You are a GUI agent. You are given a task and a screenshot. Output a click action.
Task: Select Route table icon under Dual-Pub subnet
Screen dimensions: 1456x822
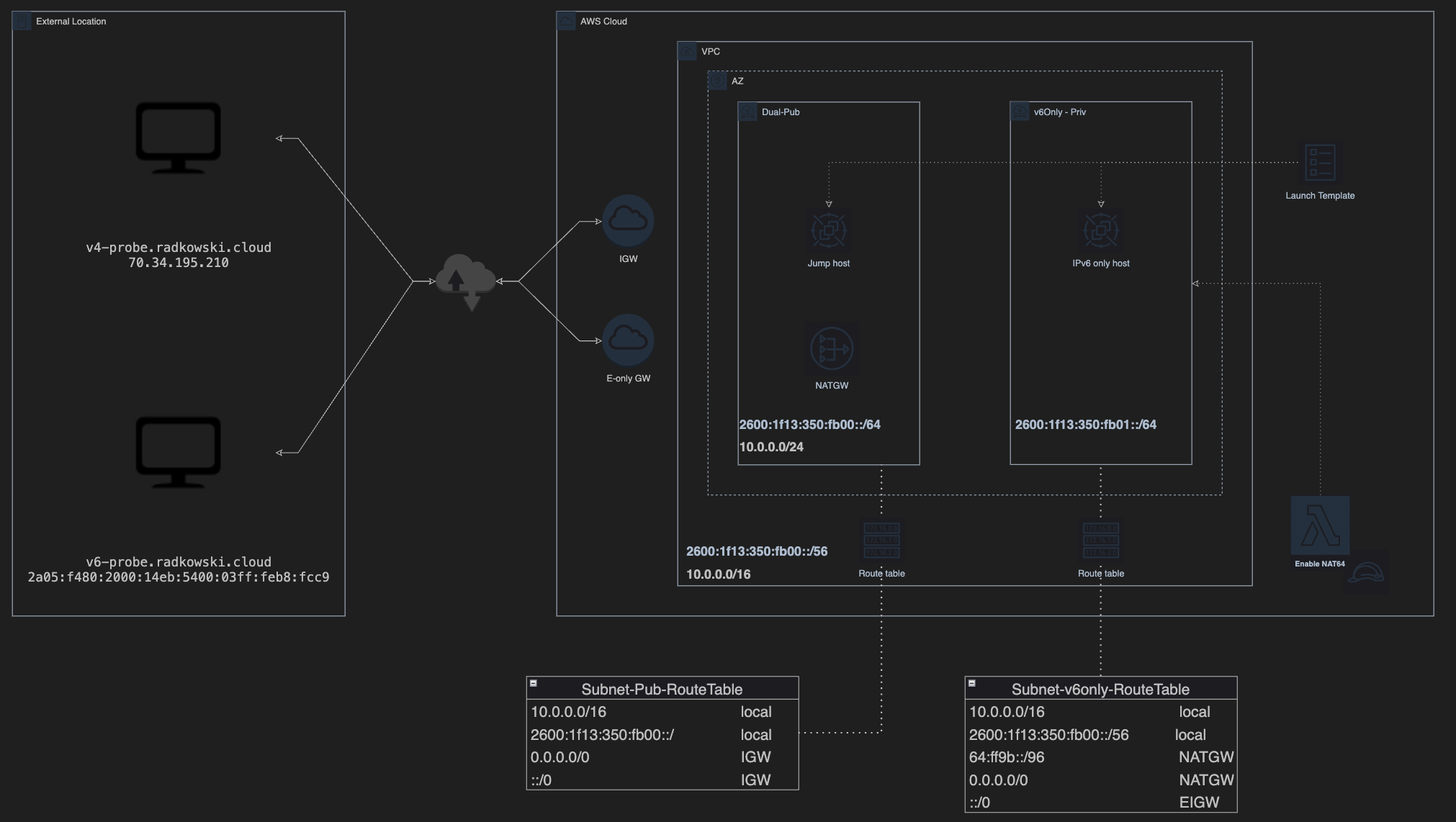click(881, 541)
